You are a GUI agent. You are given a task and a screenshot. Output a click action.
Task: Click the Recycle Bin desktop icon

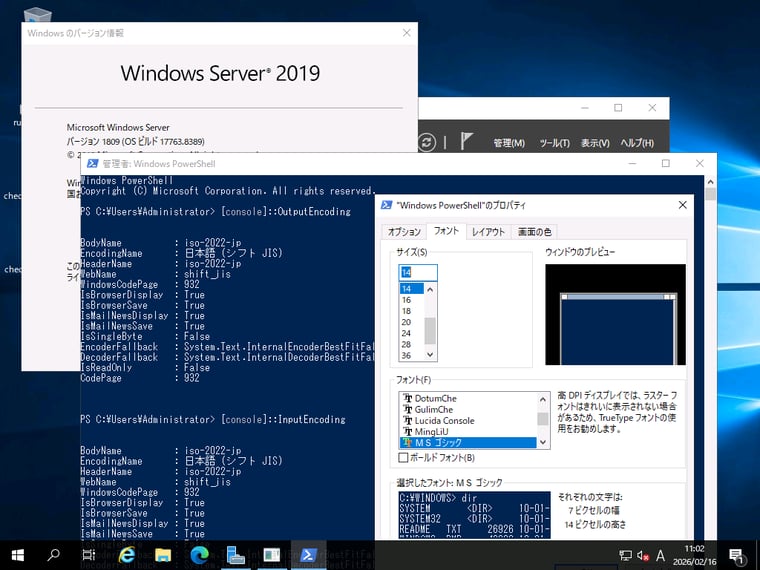tap(37, 14)
